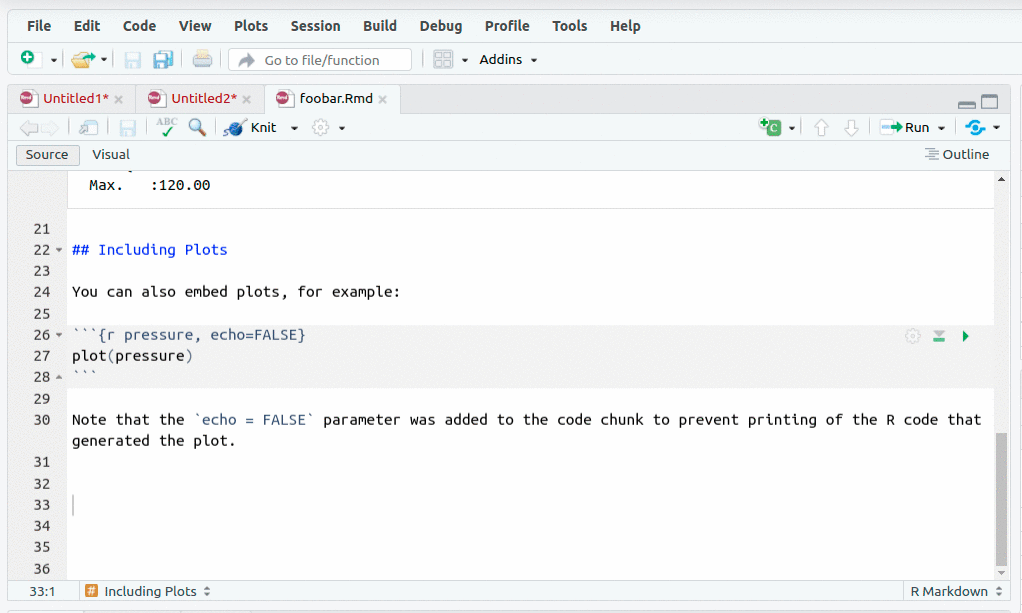The height and width of the screenshot is (613, 1022).
Task: Fold the pressure chunk at line 26
Action: pyautogui.click(x=59, y=335)
